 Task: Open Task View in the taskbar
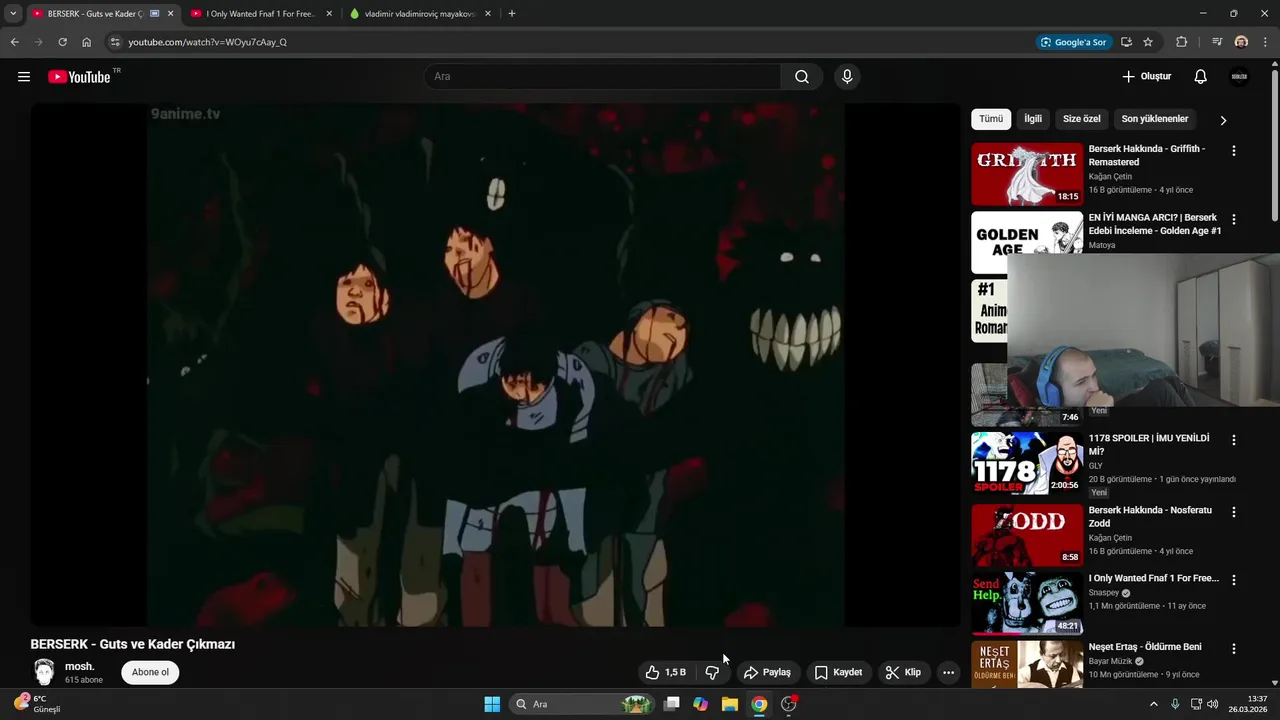tap(672, 704)
